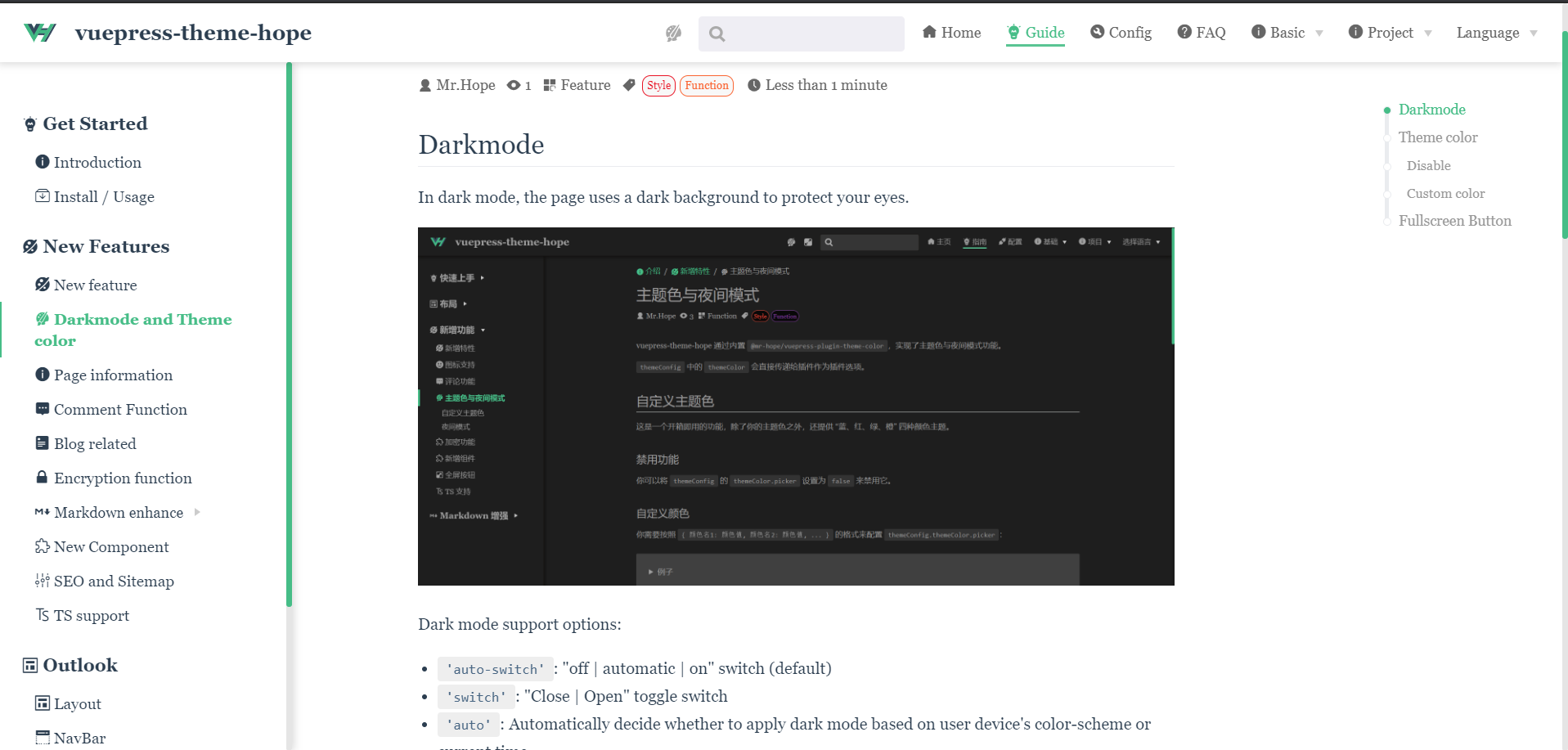Click the magnifier icon in the search box

717,34
